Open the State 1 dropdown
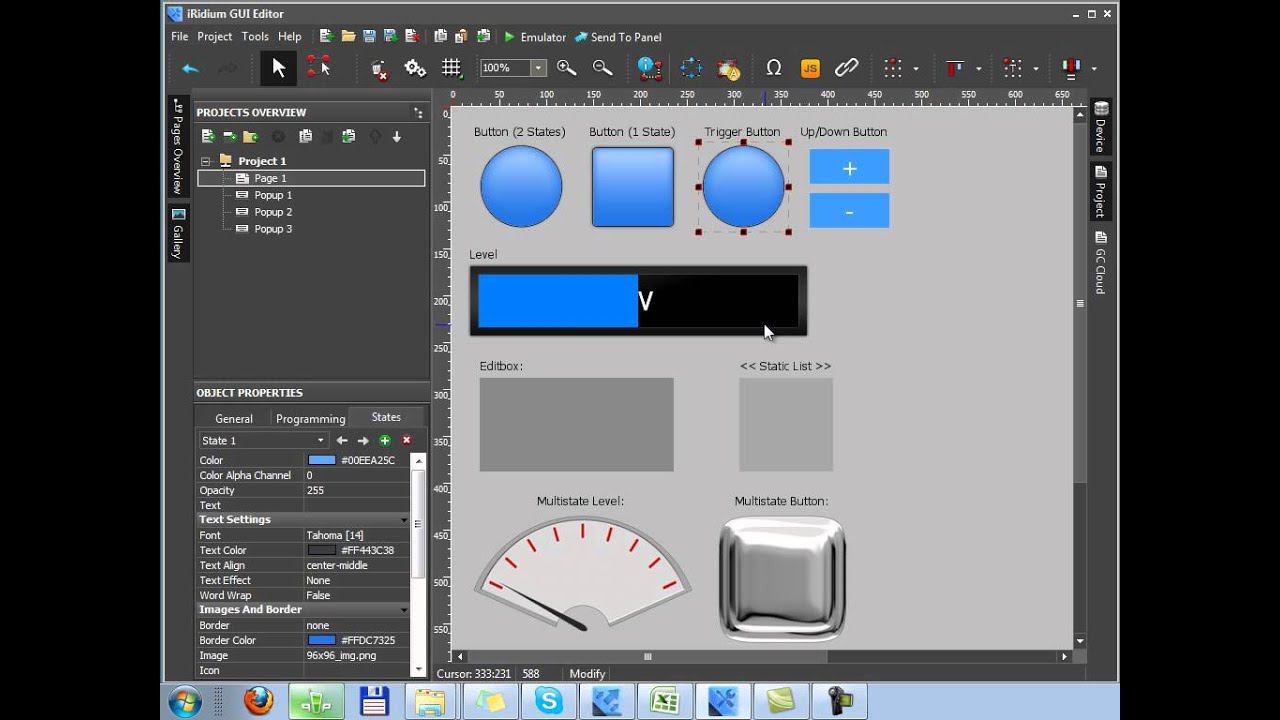This screenshot has width=1280, height=720. 320,441
